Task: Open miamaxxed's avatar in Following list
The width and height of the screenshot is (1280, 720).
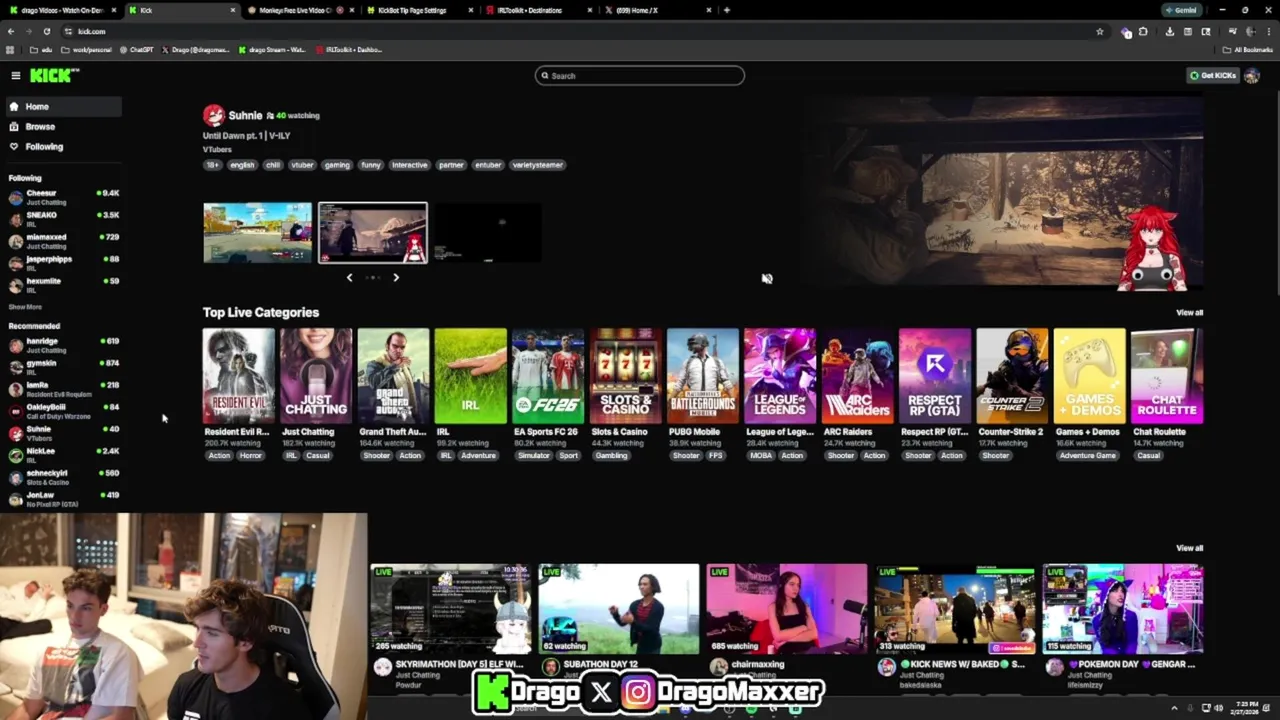Action: (x=16, y=241)
